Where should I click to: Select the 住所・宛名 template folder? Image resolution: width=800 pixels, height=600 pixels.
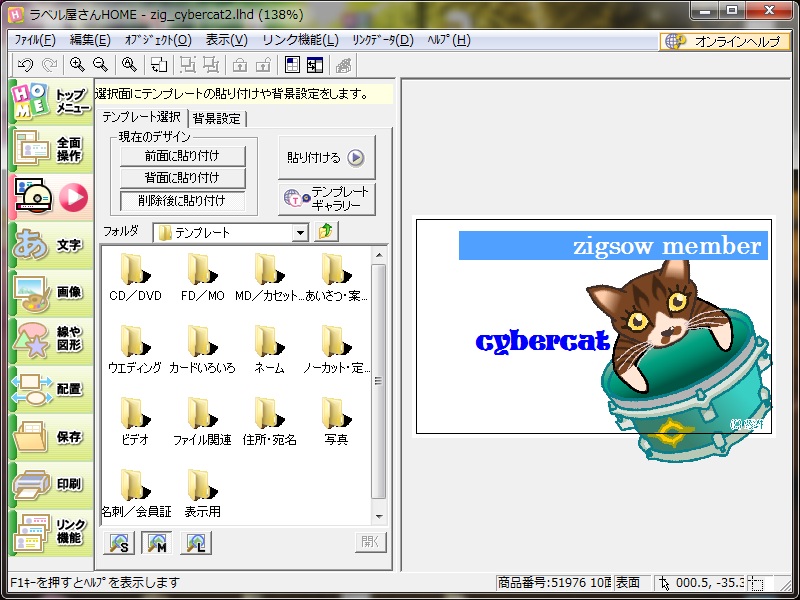269,422
